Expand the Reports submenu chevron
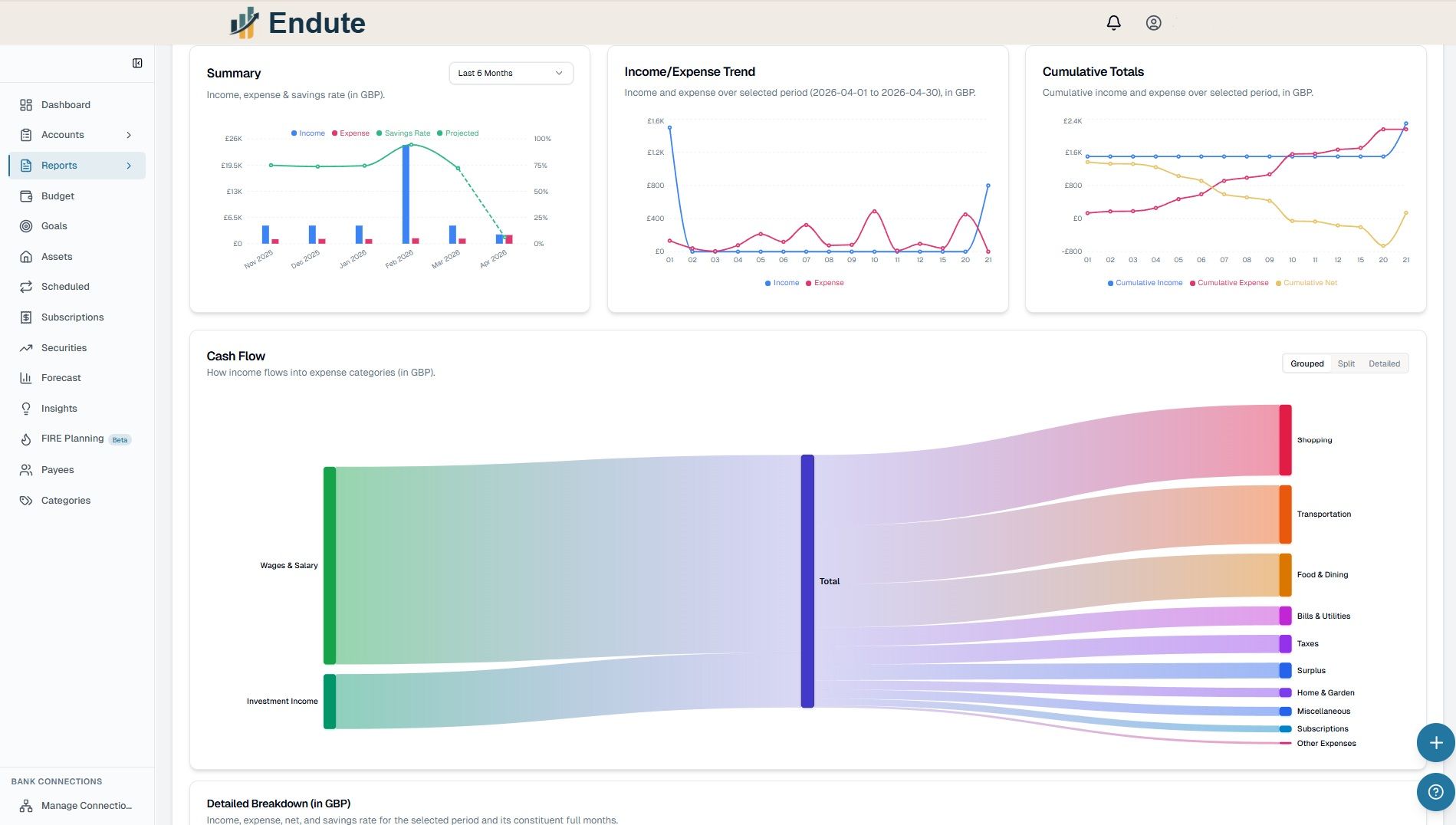 129,166
